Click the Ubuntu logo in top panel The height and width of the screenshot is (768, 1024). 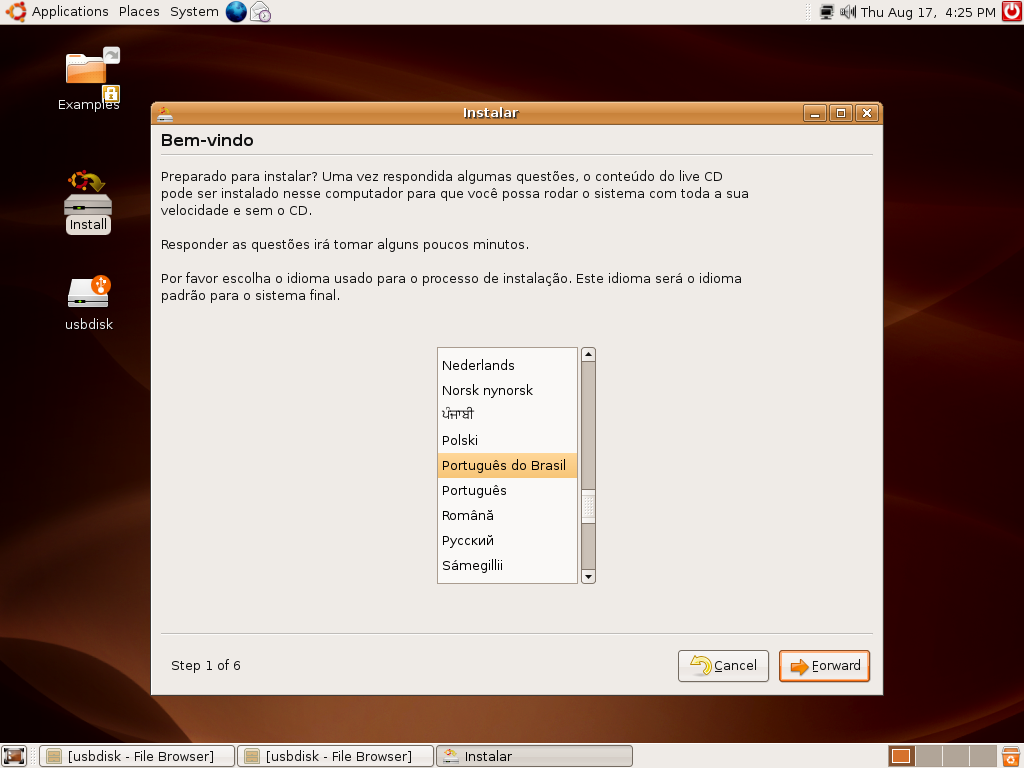coord(15,12)
